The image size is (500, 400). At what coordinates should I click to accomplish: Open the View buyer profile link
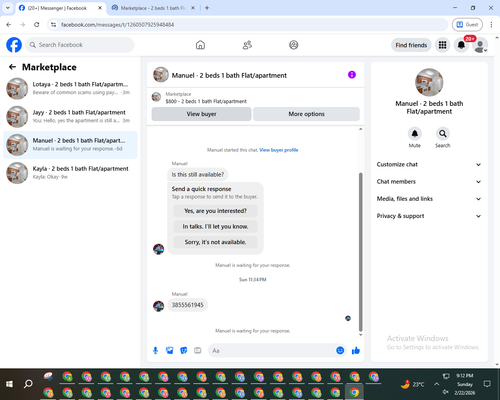click(x=279, y=150)
